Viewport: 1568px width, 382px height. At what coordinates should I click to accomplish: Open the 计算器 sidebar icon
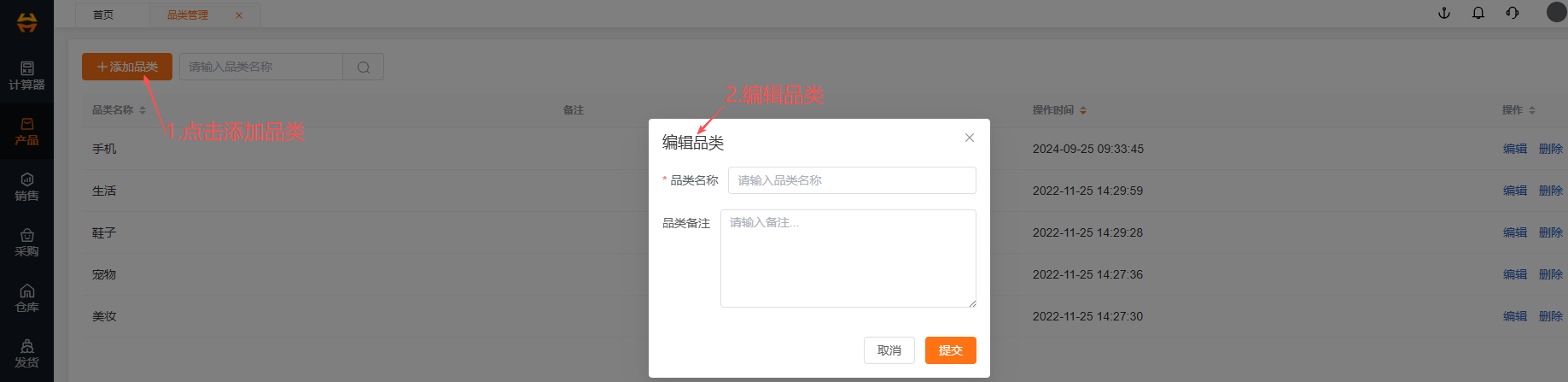26,75
